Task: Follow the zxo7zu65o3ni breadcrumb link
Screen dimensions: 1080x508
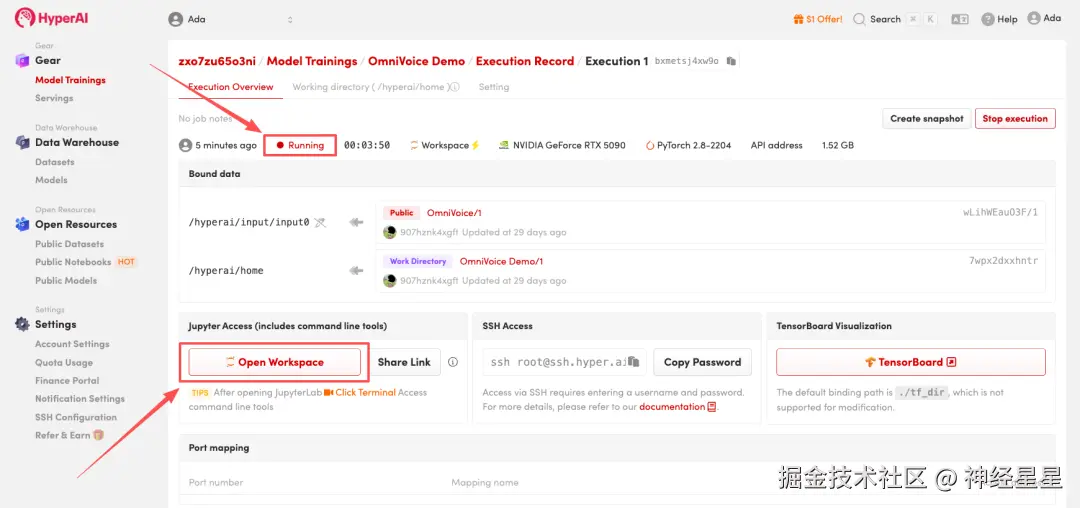Action: tap(217, 61)
